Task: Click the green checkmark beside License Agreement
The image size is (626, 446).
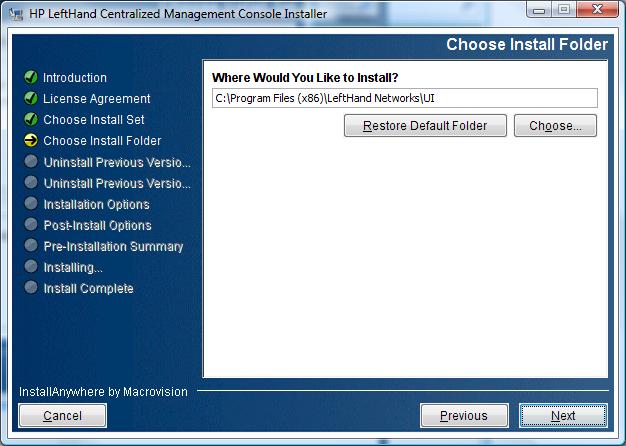Action: 31,98
